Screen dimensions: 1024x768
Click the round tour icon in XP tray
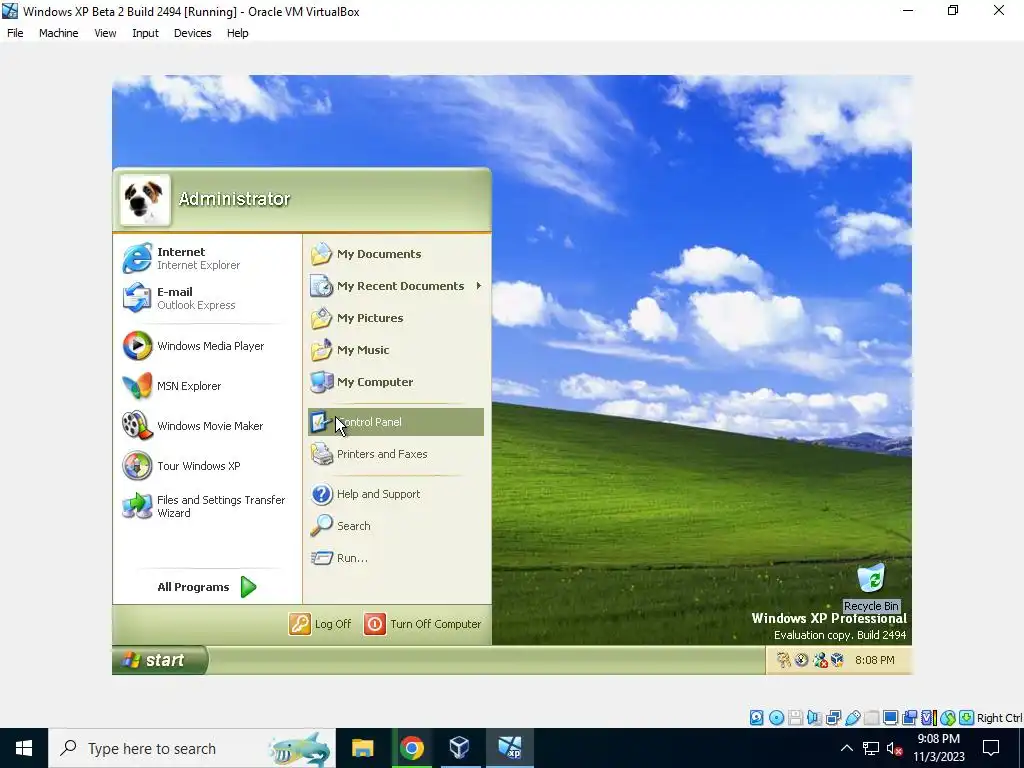(801, 660)
